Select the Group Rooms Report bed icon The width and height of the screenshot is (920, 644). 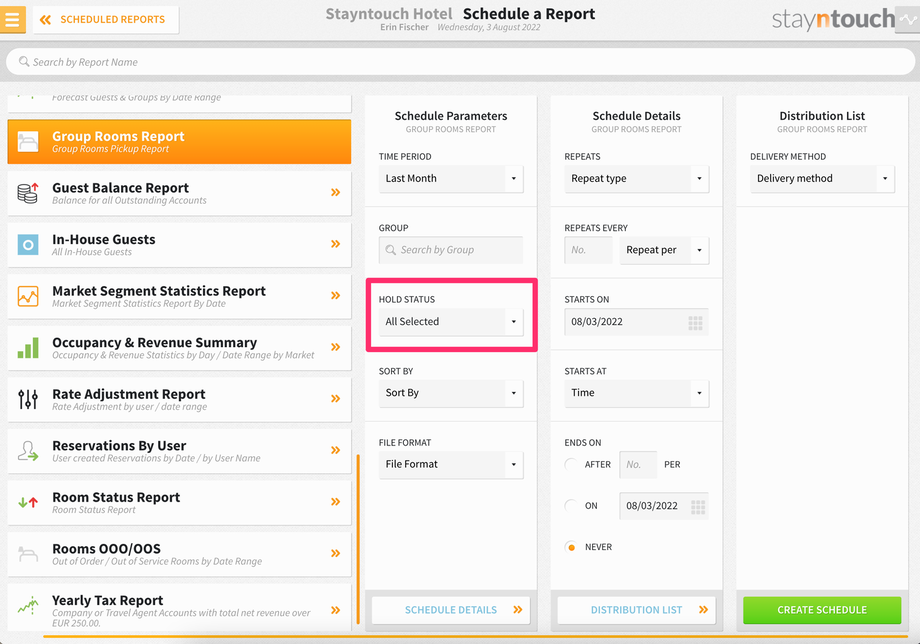tap(28, 141)
